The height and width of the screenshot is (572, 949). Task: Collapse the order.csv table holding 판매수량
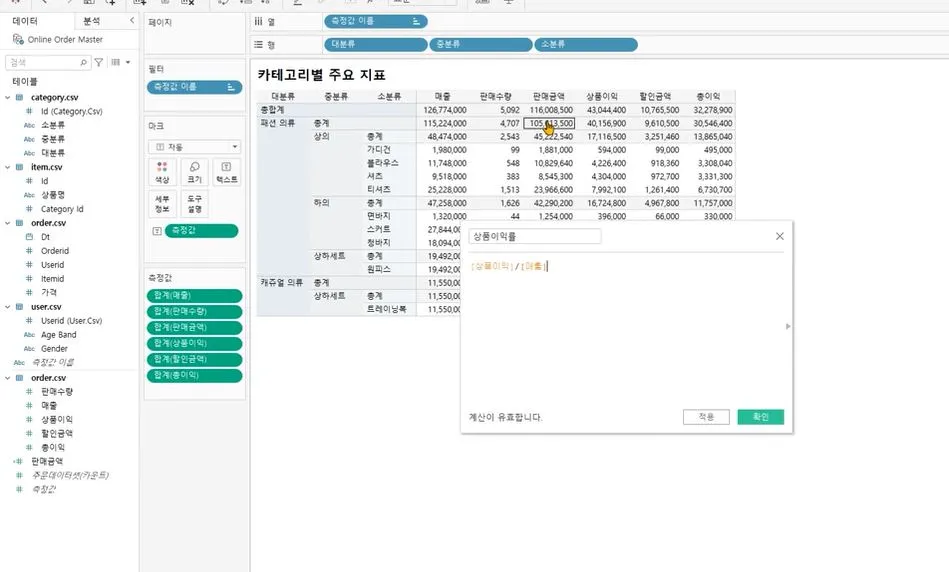click(x=8, y=378)
